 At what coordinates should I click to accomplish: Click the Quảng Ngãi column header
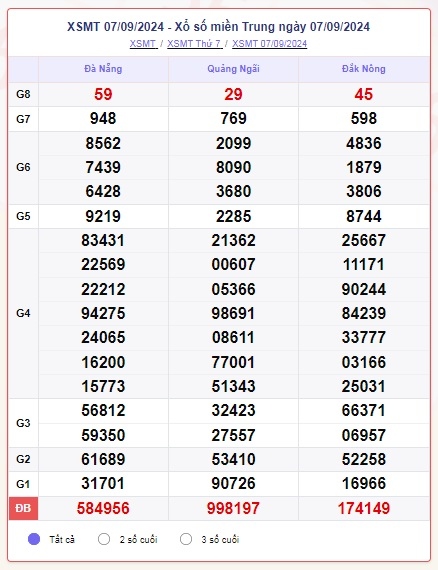(233, 69)
